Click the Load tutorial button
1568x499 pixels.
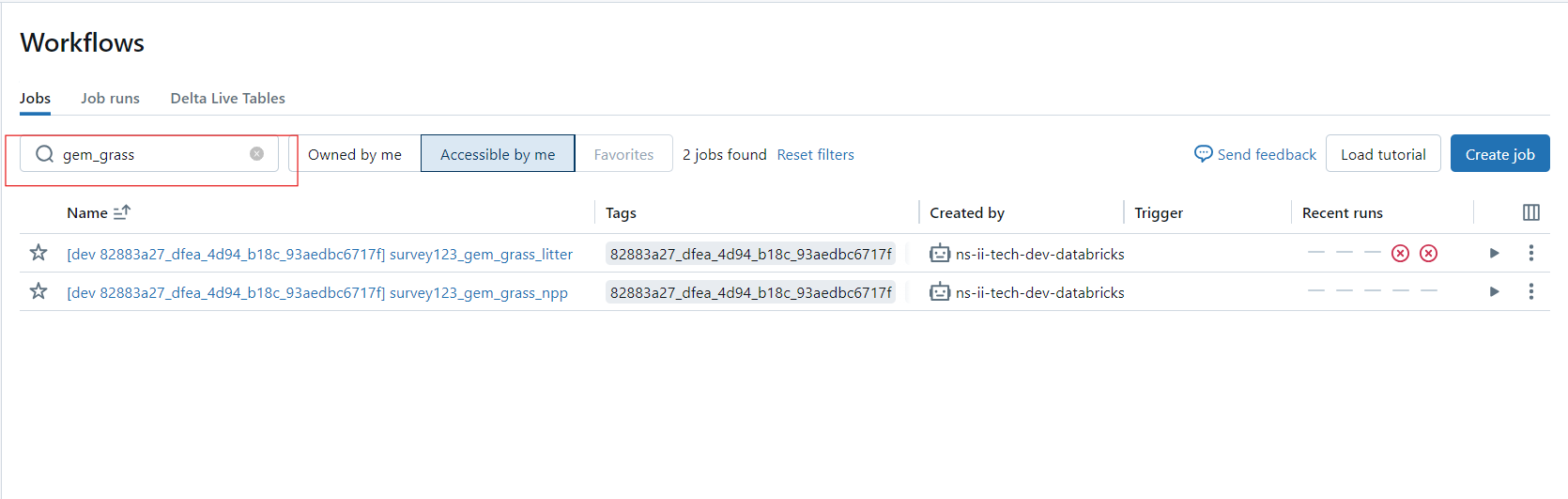(1383, 154)
